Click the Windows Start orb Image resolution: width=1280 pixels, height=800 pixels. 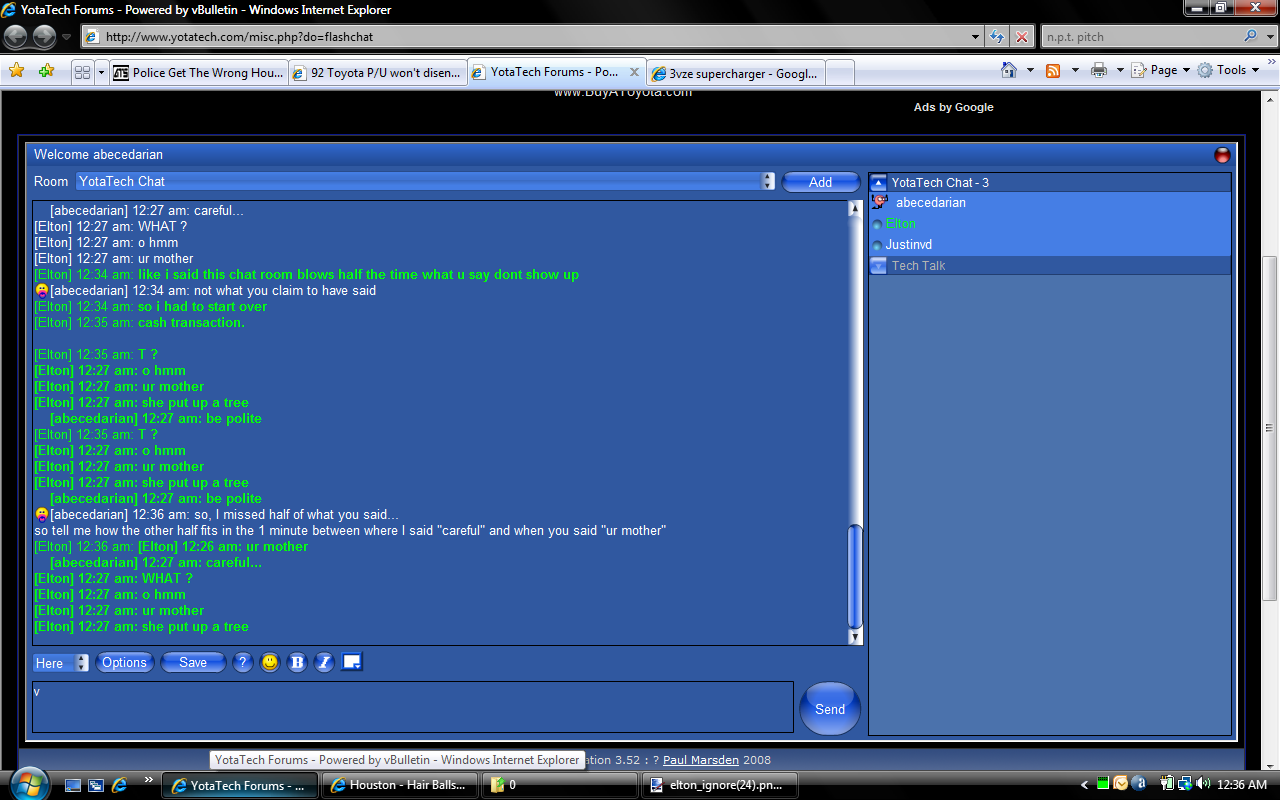[27, 782]
